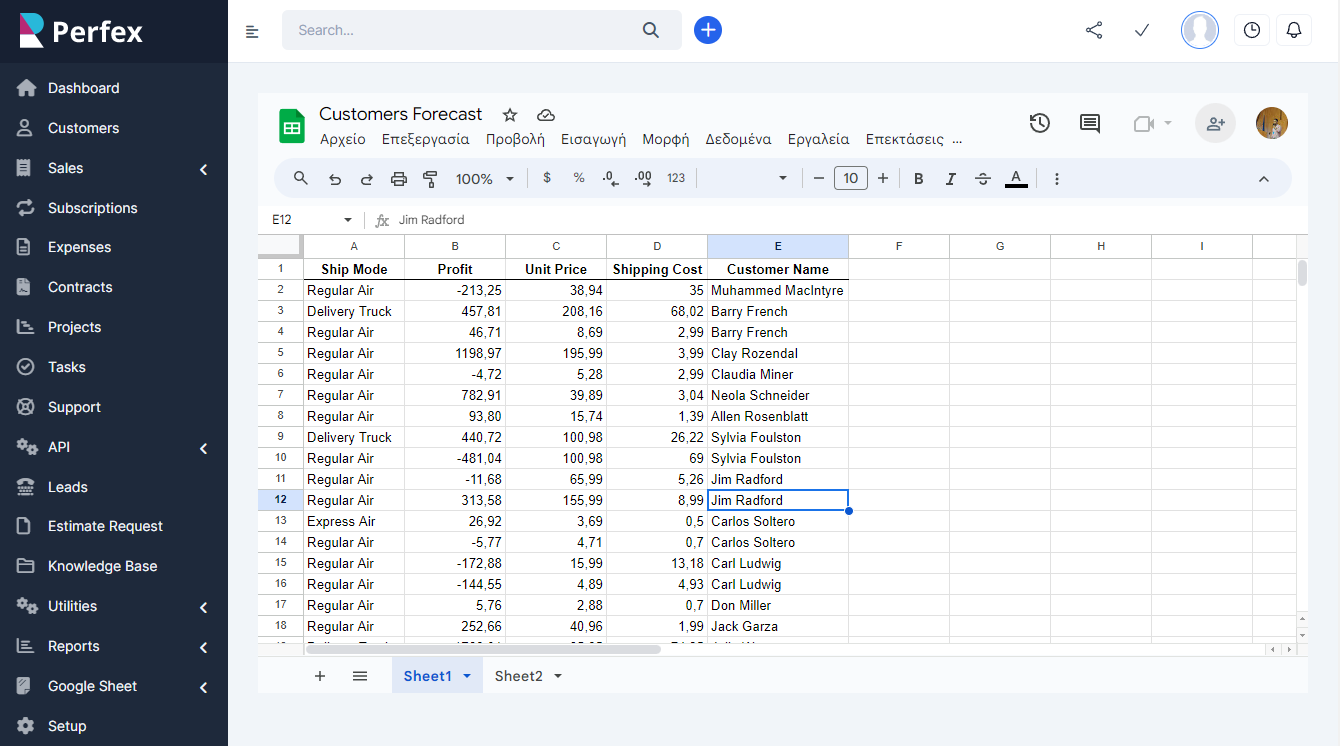Image resolution: width=1340 pixels, height=746 pixels.
Task: Open the Εισαγωγή menu
Action: pos(593,139)
